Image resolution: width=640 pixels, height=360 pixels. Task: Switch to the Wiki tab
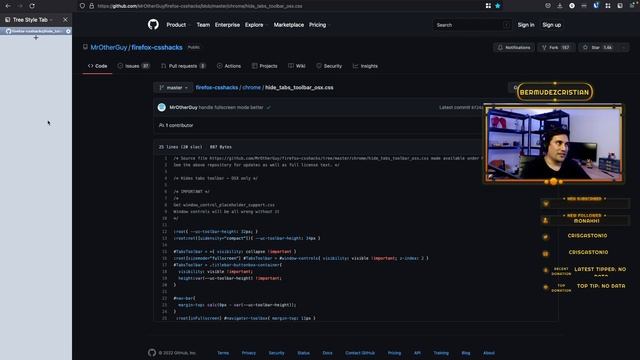[x=297, y=66]
